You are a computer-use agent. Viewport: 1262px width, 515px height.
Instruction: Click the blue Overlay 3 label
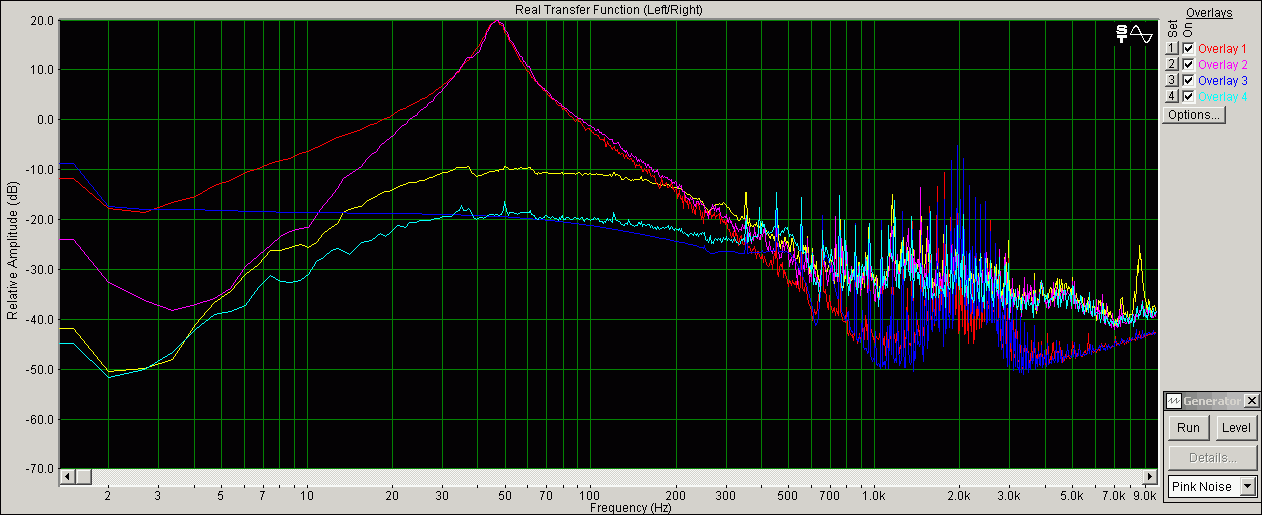click(1222, 80)
